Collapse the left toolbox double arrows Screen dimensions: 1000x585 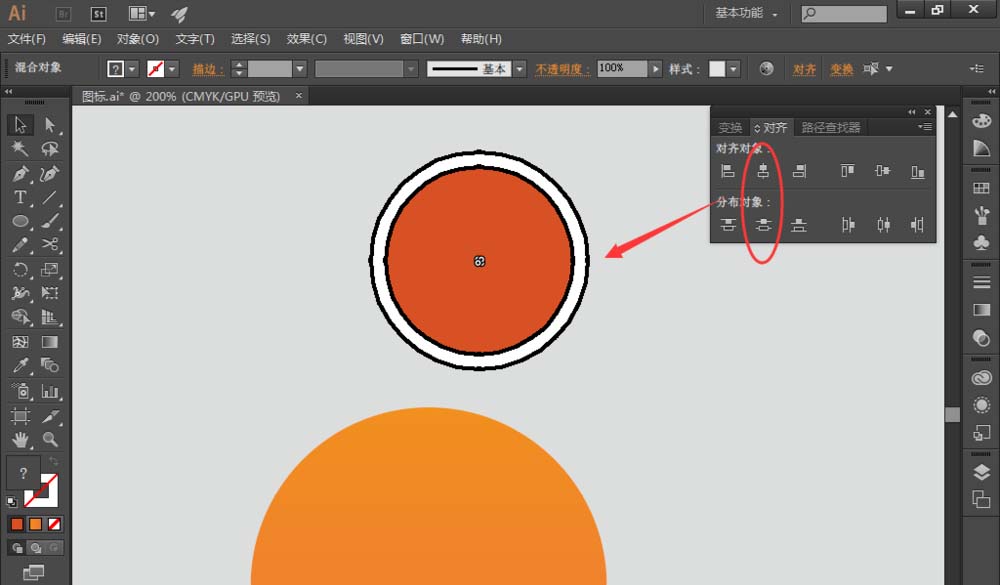pyautogui.click(x=8, y=92)
